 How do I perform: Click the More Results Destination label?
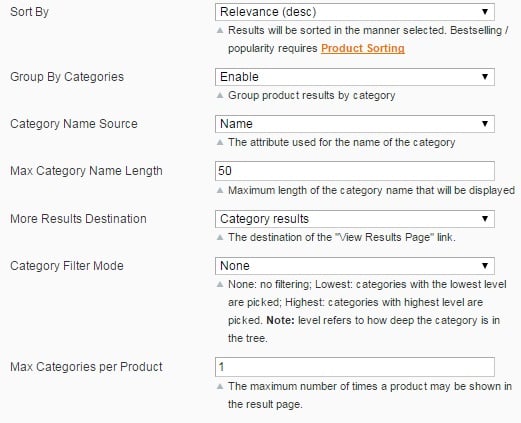(78, 219)
